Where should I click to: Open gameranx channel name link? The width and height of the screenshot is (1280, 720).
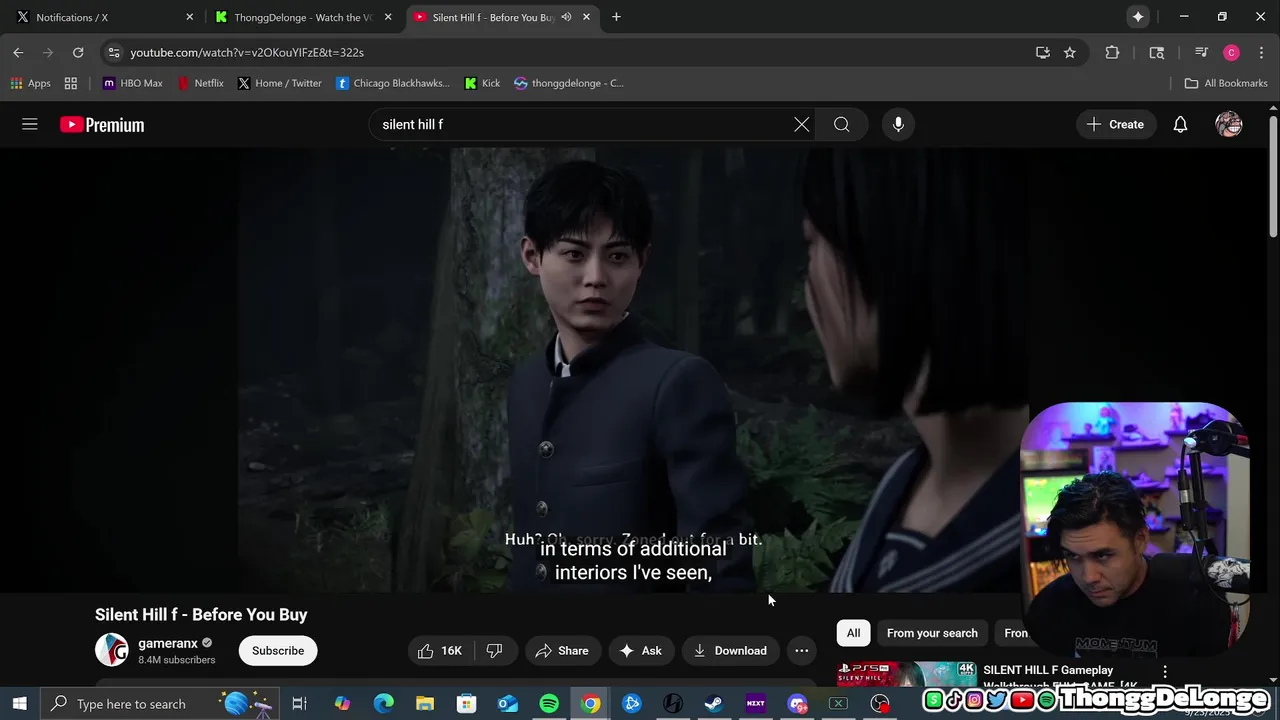[x=168, y=643]
